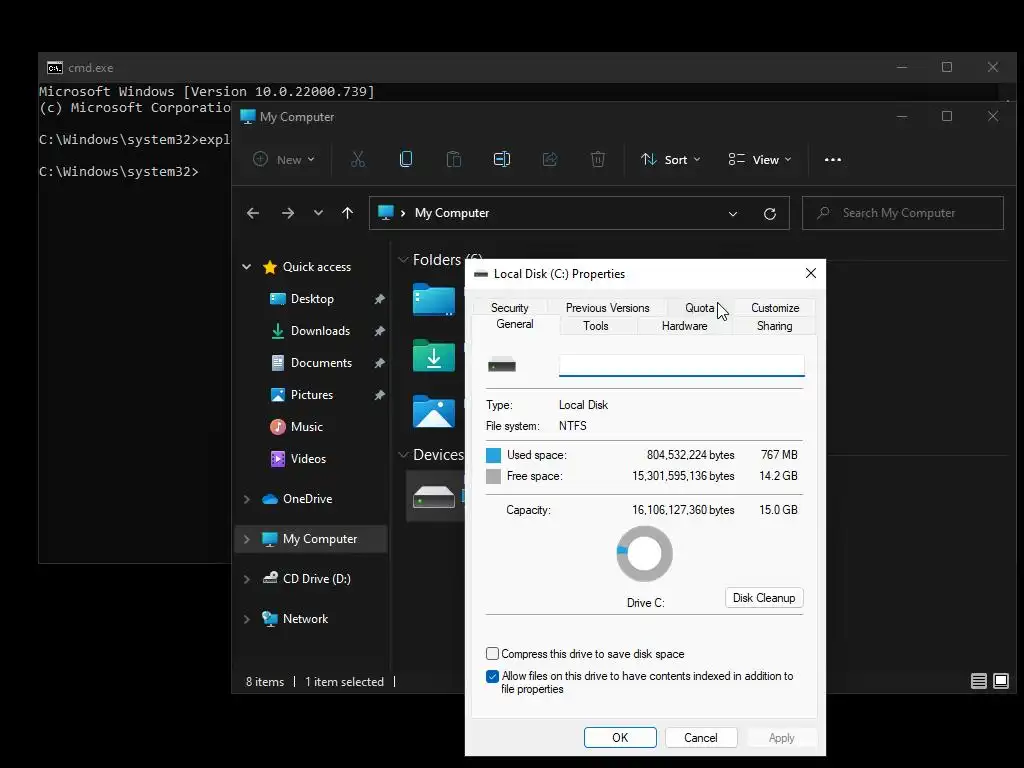Click the cmd.exe title bar icon
This screenshot has width=1024, height=768.
click(x=55, y=67)
